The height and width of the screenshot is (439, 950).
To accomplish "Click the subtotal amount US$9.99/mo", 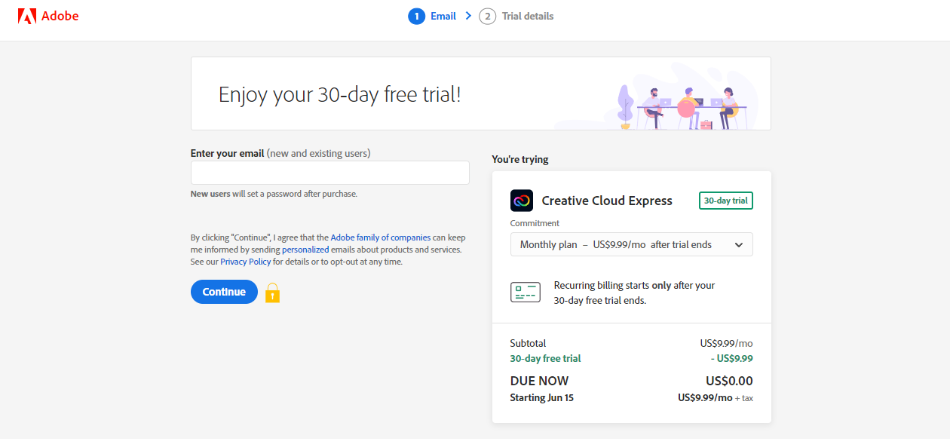I will (726, 343).
